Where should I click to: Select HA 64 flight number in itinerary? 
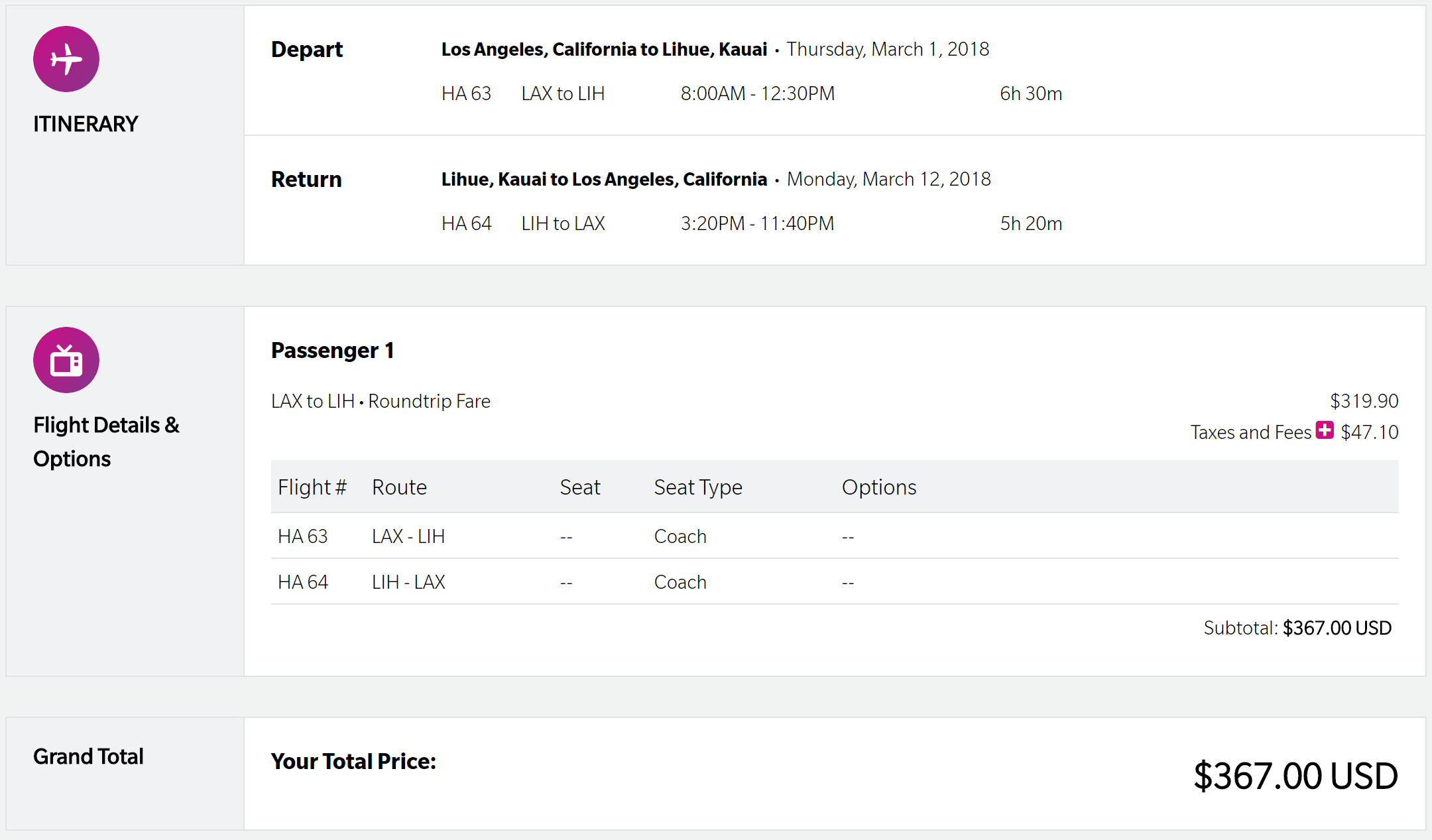(466, 223)
